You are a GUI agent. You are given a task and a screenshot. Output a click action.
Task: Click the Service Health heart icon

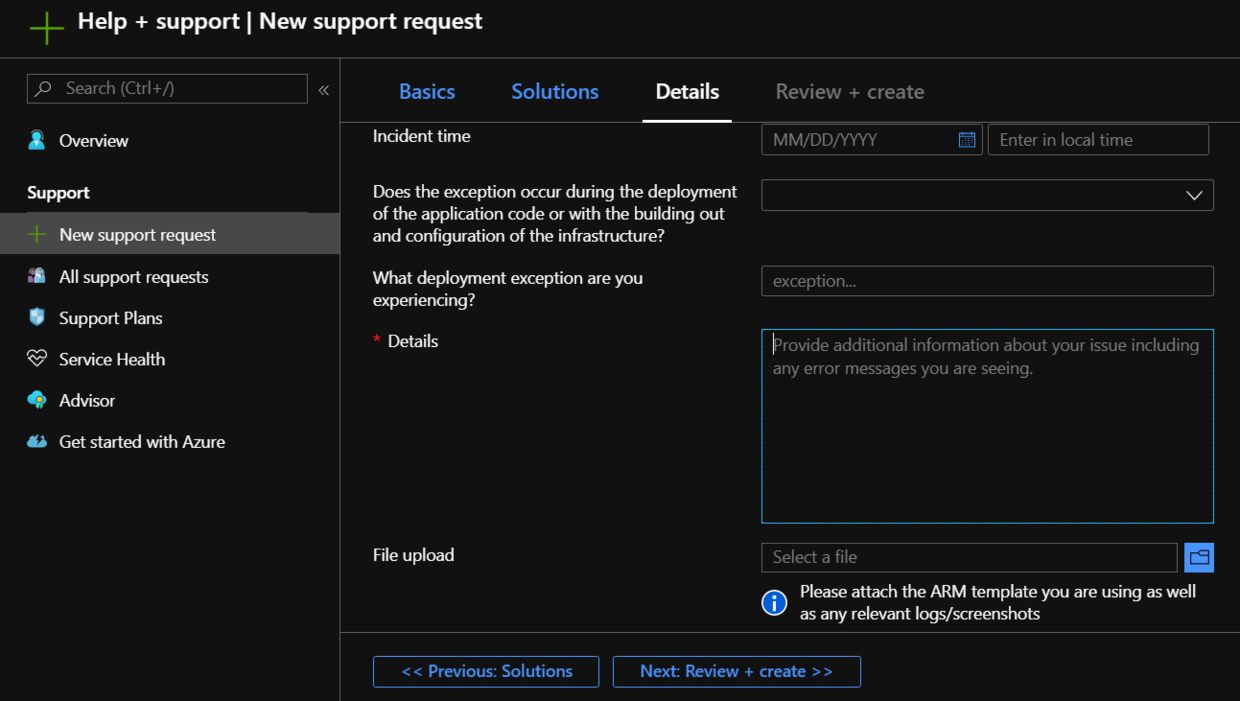[x=37, y=359]
